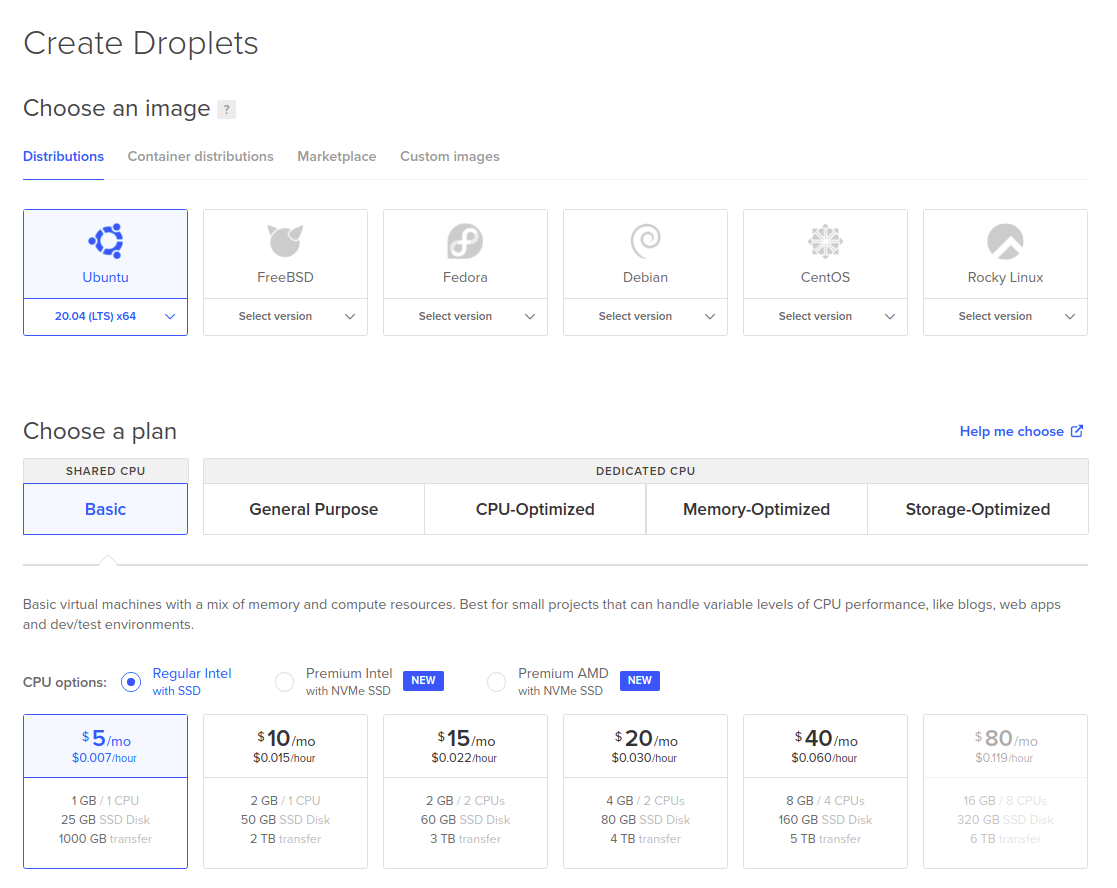Viewport: 1117px width, 888px height.
Task: Choose the FreeBSD logo icon
Action: point(285,241)
